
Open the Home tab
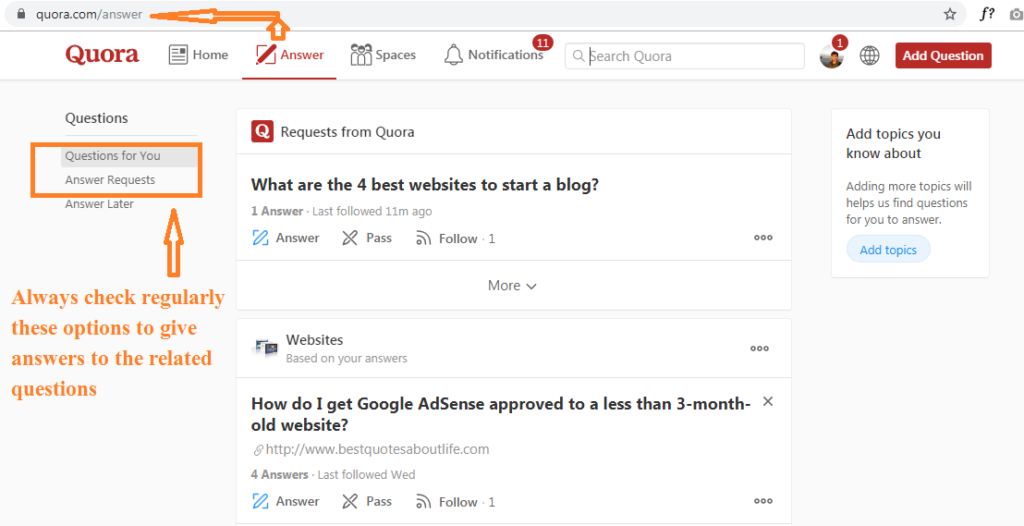pos(199,55)
